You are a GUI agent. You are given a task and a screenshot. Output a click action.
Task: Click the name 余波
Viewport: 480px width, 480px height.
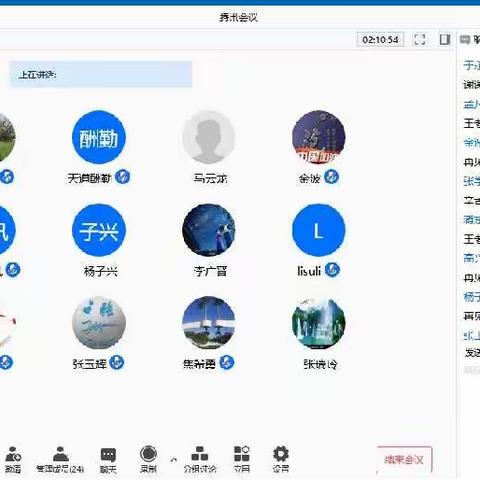coord(310,179)
